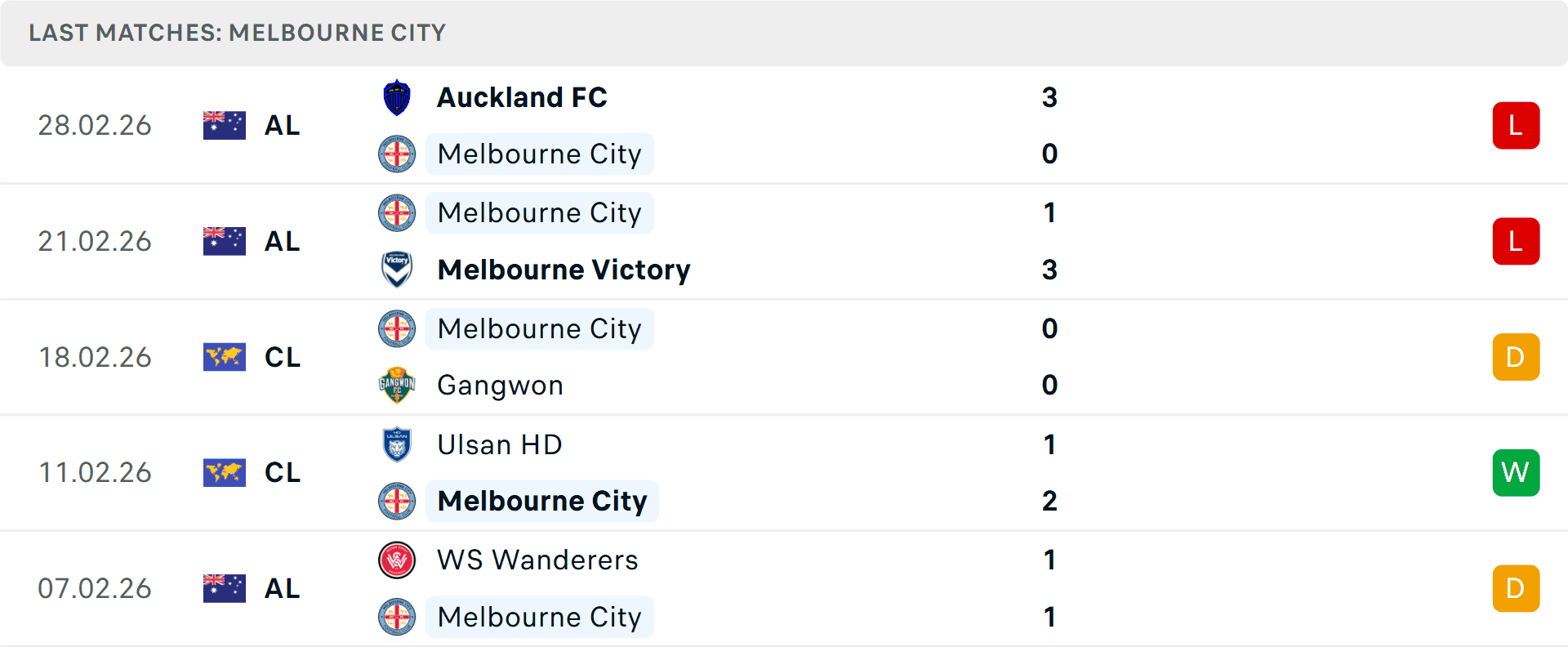
Task: Click the Australian flag next to the 28.02.26 match
Action: pyautogui.click(x=225, y=125)
